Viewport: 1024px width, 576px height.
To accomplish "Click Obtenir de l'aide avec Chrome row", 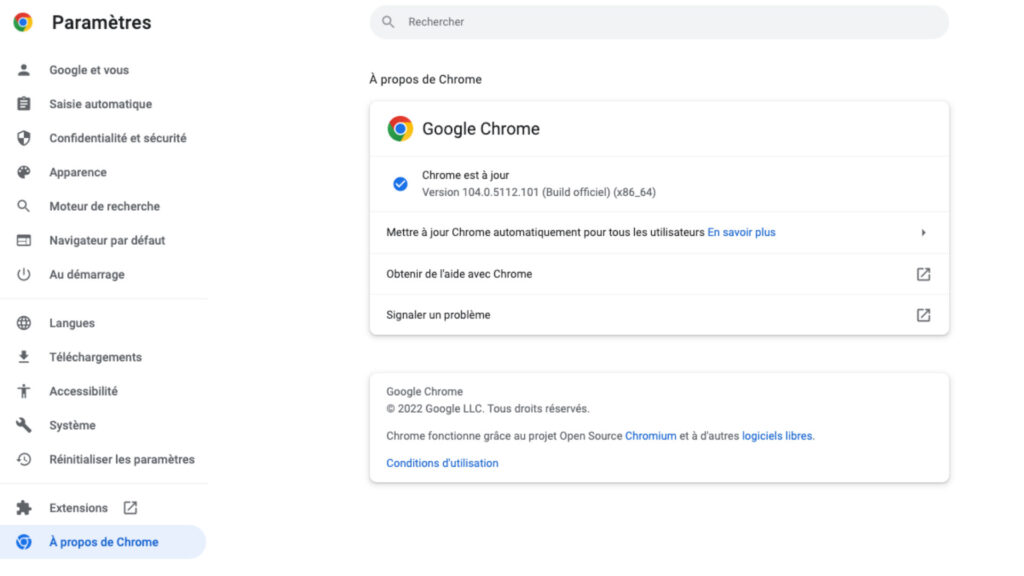I will point(659,274).
